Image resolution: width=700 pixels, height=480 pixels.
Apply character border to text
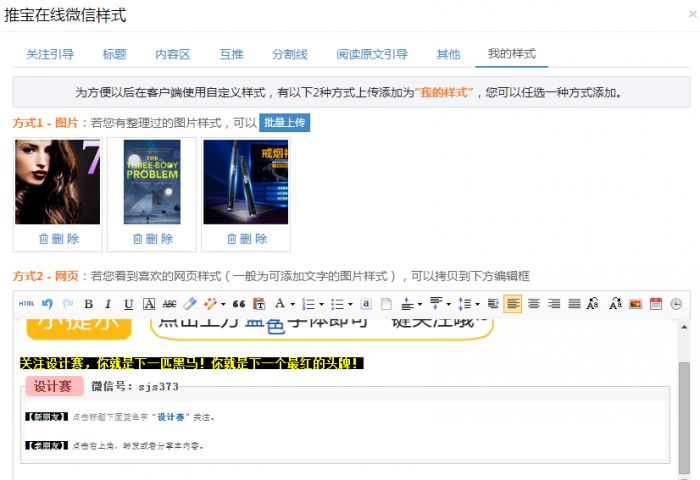[x=149, y=304]
